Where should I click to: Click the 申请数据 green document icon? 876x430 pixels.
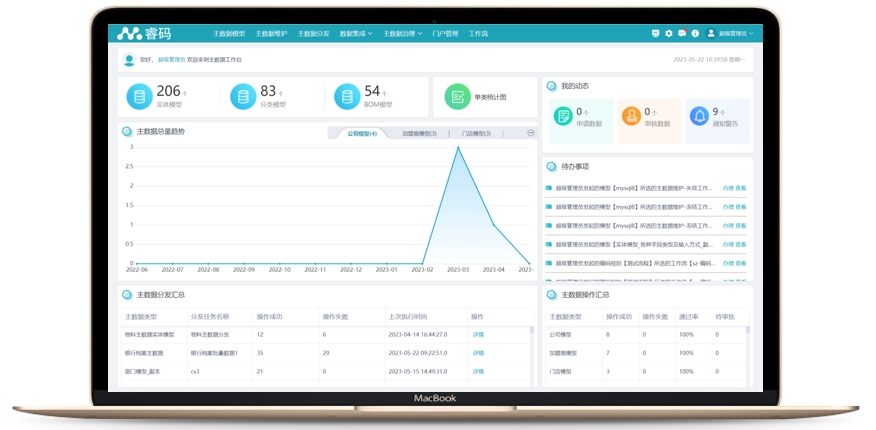point(563,116)
